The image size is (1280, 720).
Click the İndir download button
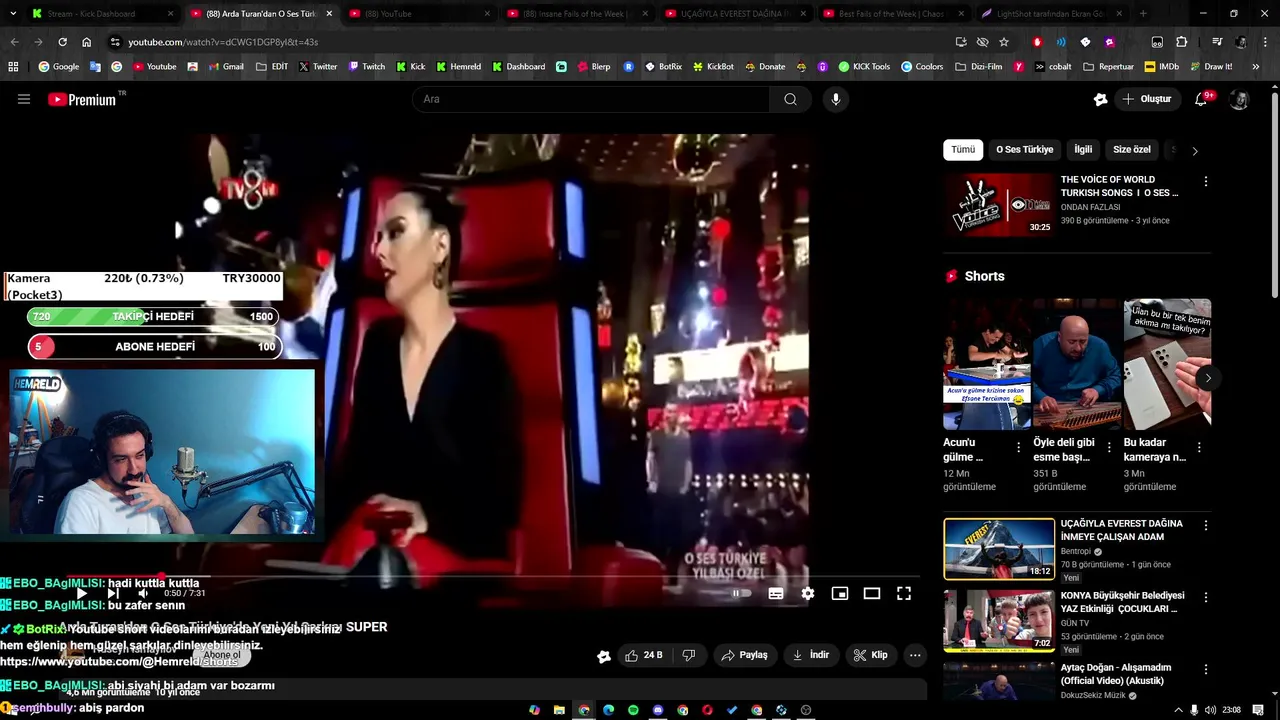coord(811,655)
